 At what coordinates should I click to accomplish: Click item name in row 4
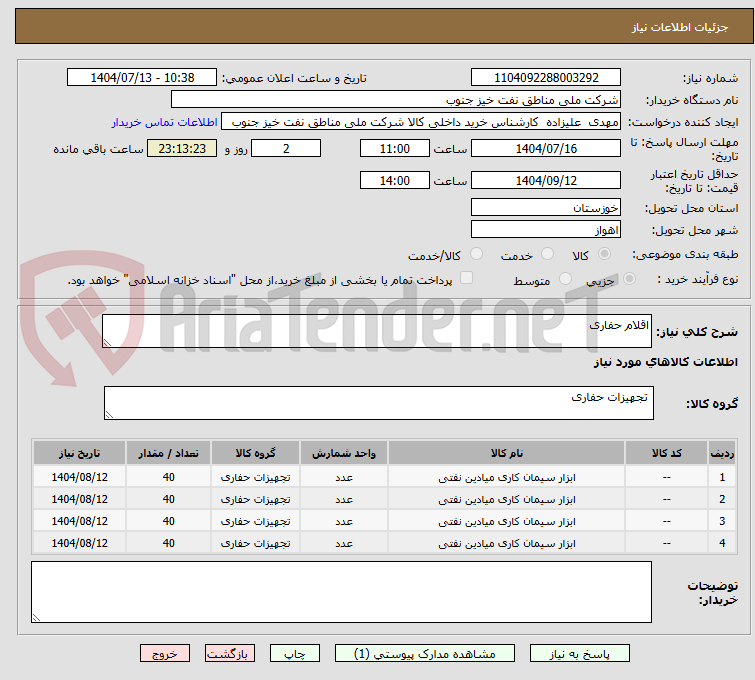507,543
